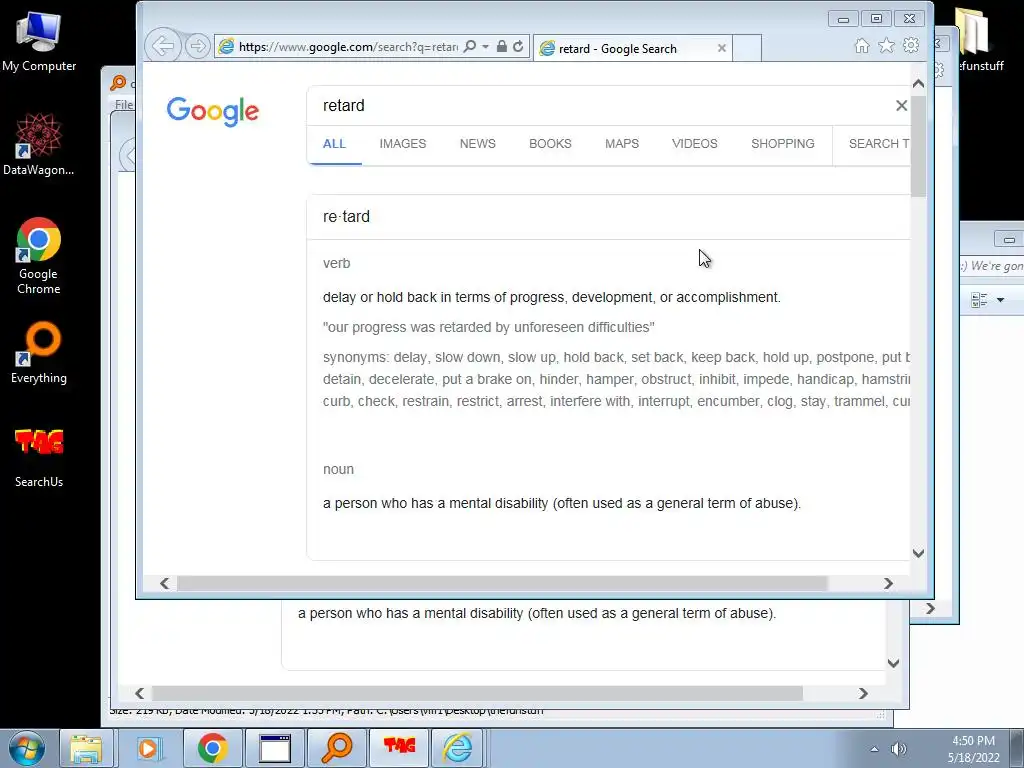Screen dimensions: 1024x768
Task: Select the 'retard - Google Search' tab
Action: [632, 48]
